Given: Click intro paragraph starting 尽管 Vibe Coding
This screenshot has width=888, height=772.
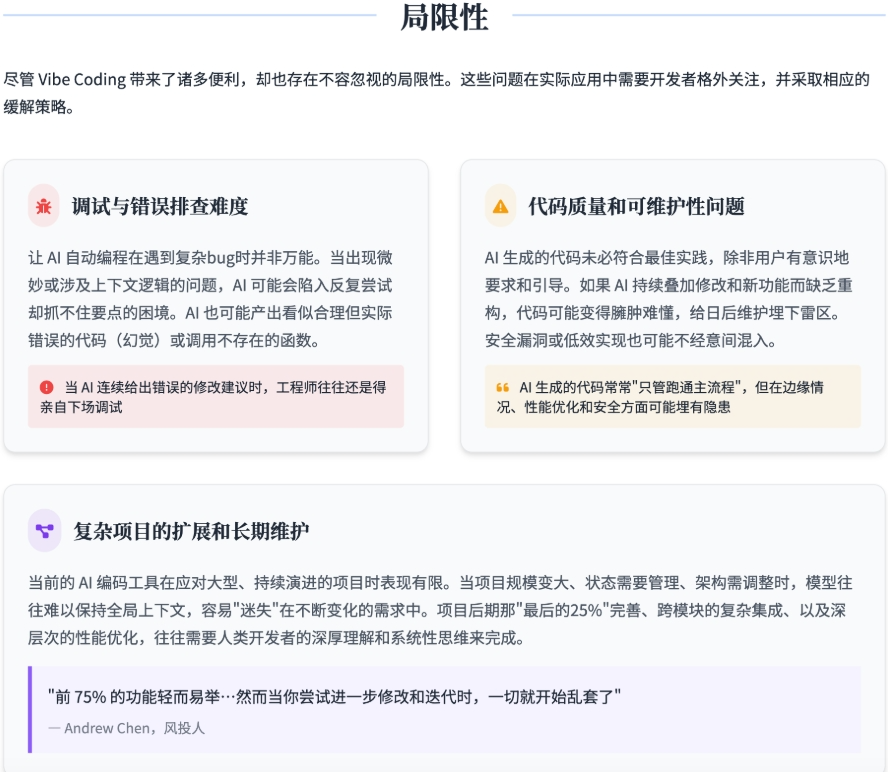Looking at the screenshot, I should (x=436, y=92).
